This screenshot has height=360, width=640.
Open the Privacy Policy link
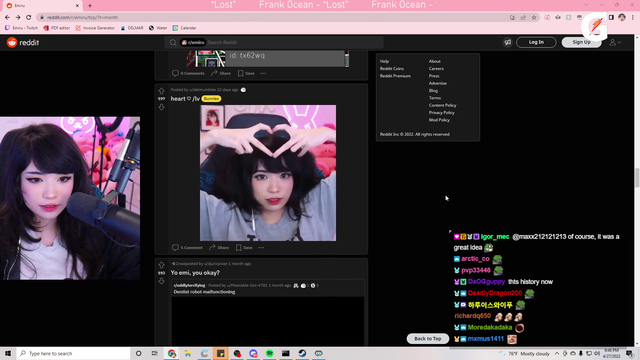[x=441, y=113]
